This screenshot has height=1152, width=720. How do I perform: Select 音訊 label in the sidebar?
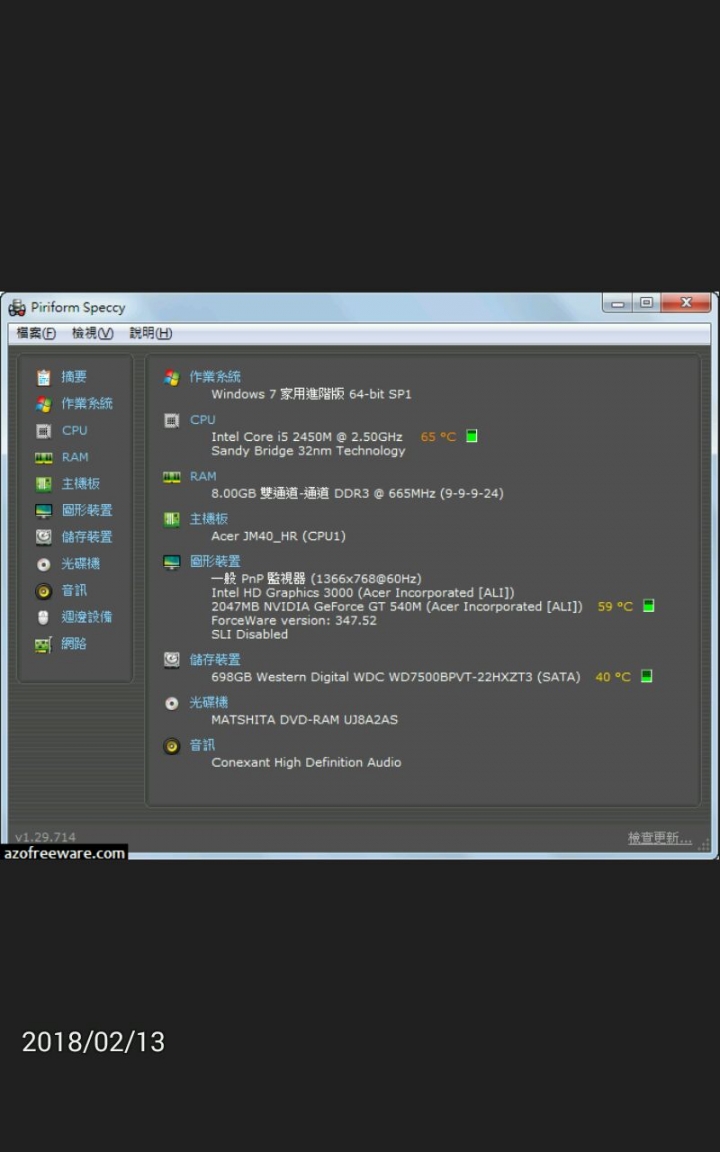[x=74, y=590]
